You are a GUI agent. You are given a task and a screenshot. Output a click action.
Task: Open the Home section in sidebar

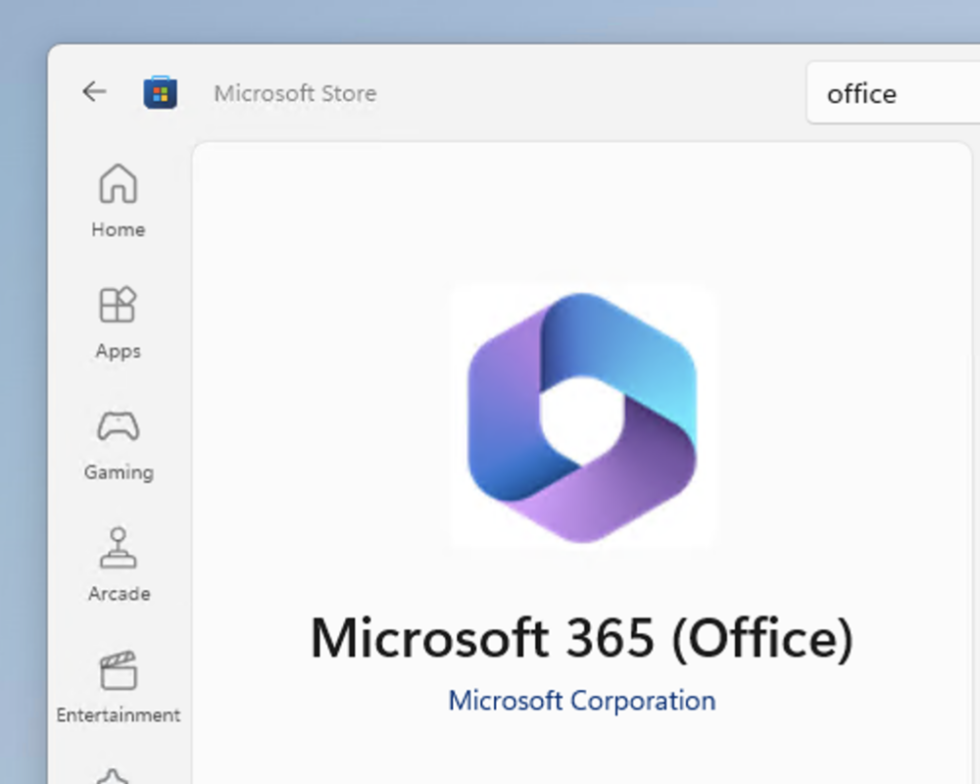coord(118,201)
